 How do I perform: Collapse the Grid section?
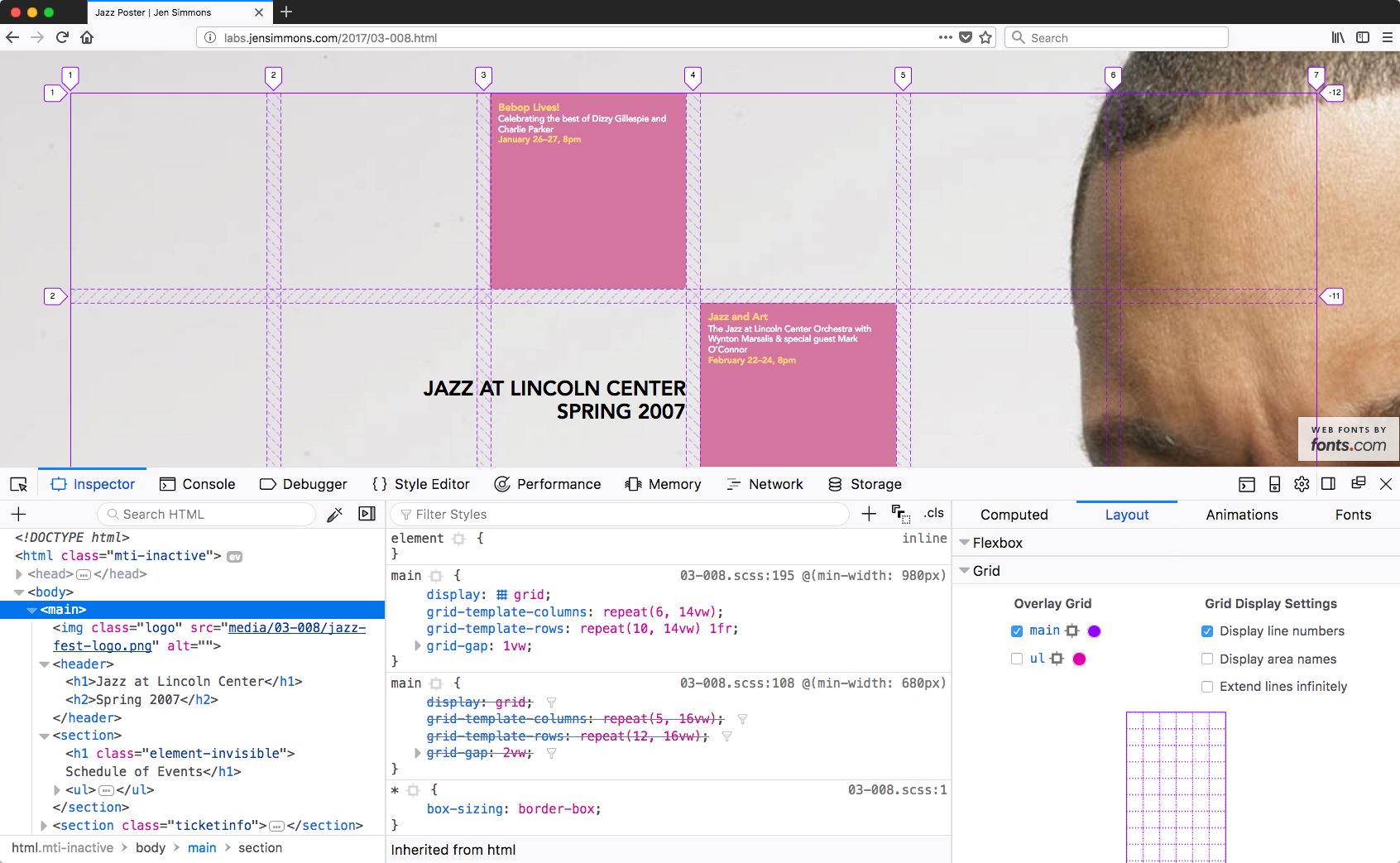pos(964,571)
